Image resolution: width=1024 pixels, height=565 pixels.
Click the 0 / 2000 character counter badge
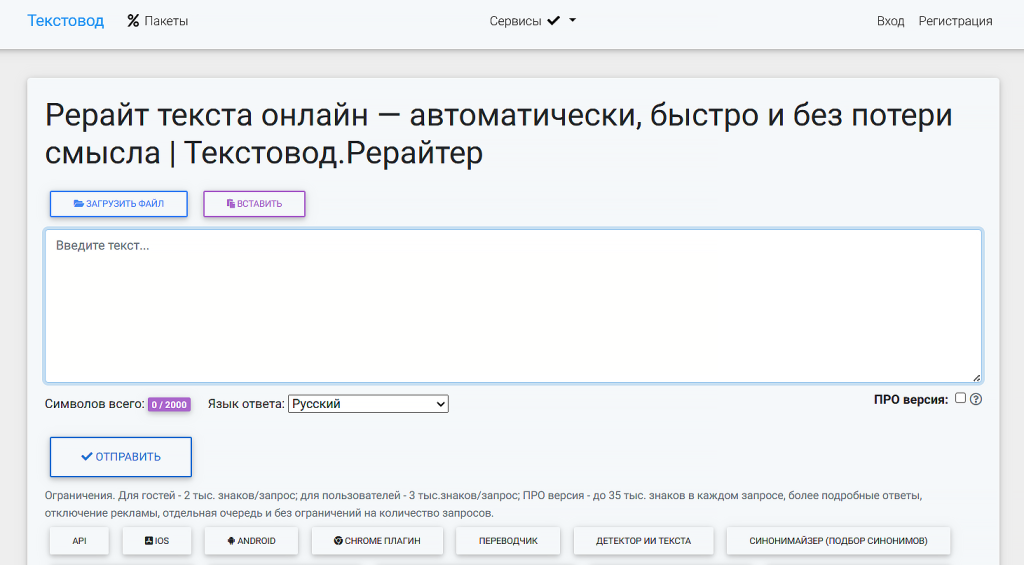[x=169, y=404]
